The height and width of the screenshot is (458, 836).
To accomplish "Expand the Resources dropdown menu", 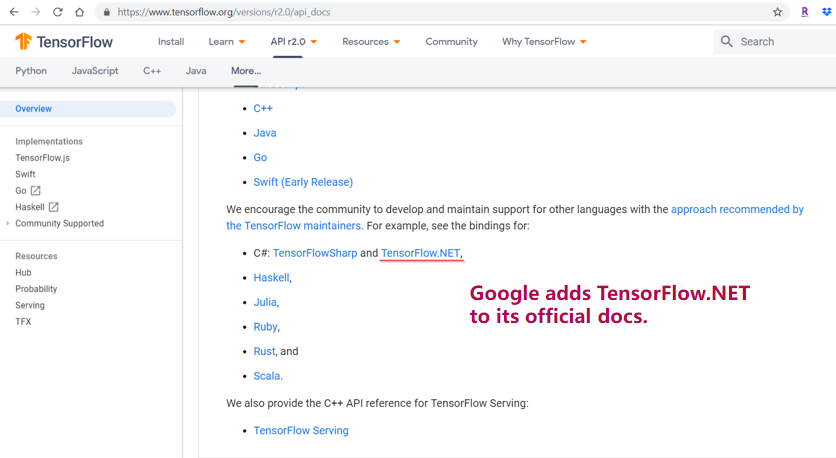I will click(371, 42).
